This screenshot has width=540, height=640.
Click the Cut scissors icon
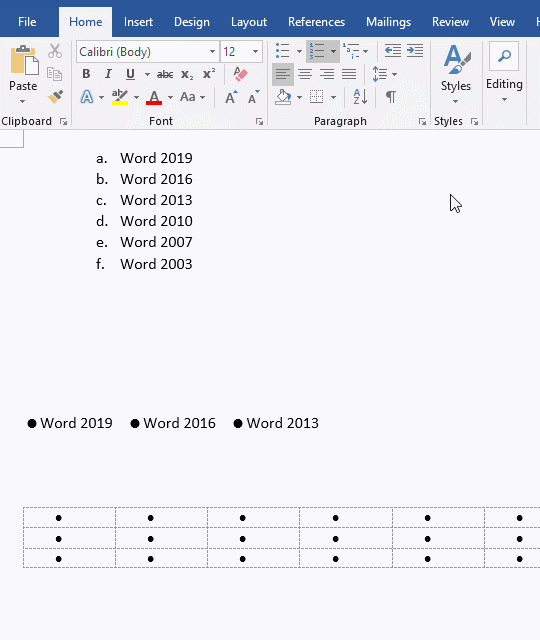pyautogui.click(x=55, y=51)
